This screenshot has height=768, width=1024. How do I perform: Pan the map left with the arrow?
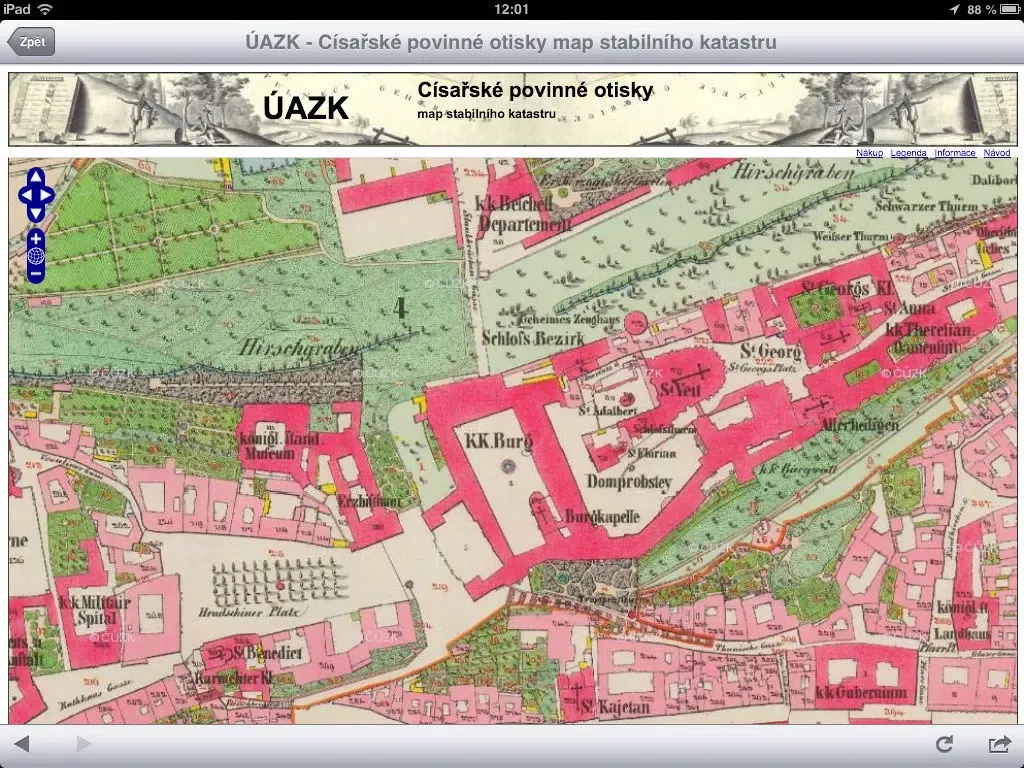click(25, 195)
